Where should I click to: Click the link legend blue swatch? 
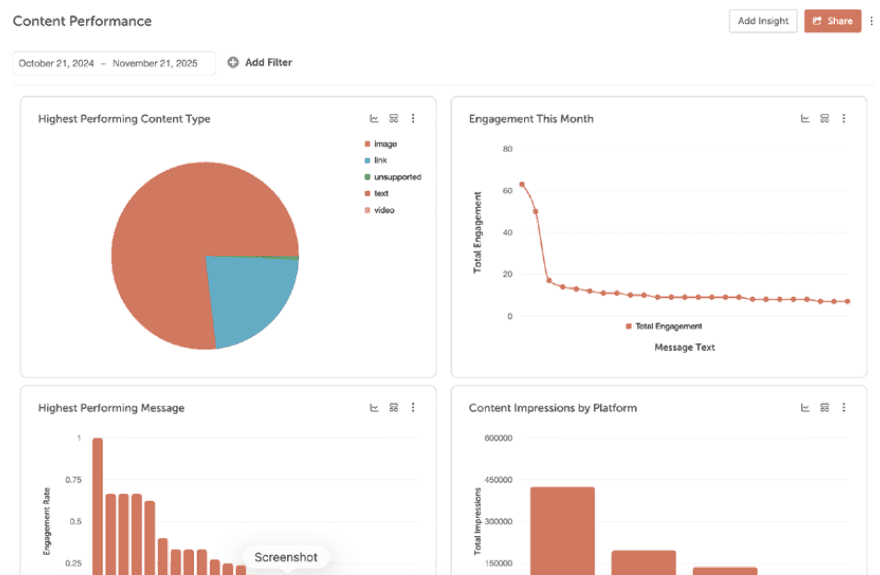point(368,160)
